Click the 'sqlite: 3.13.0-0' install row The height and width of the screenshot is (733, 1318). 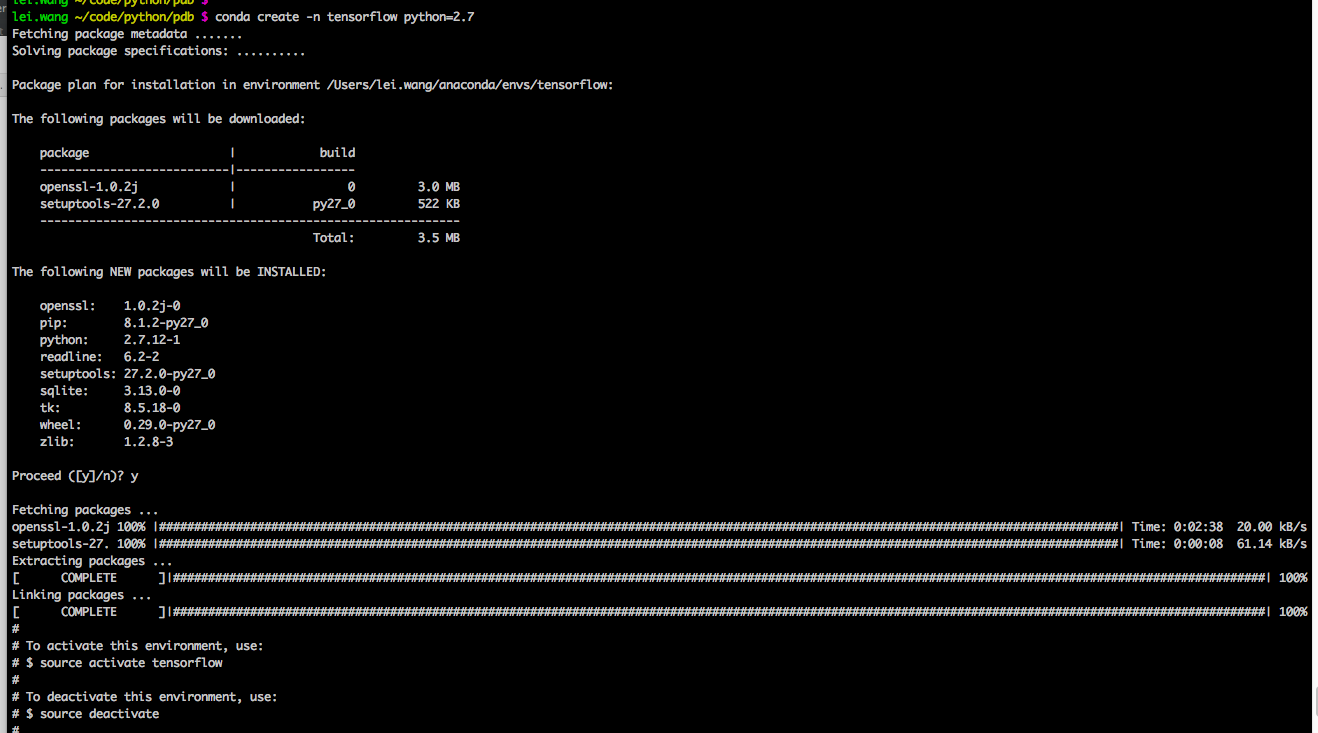(x=110, y=391)
